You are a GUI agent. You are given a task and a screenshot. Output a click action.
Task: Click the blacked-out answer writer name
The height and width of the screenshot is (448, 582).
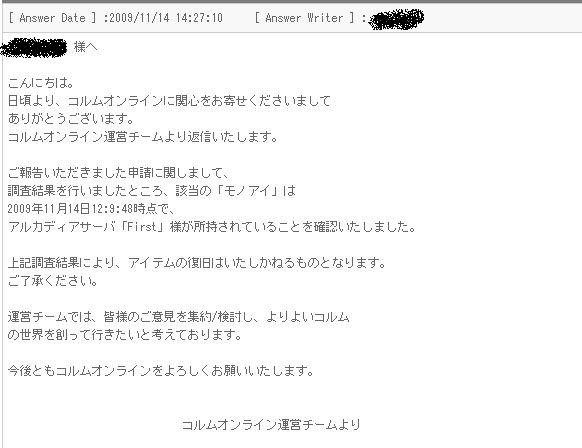tap(396, 19)
